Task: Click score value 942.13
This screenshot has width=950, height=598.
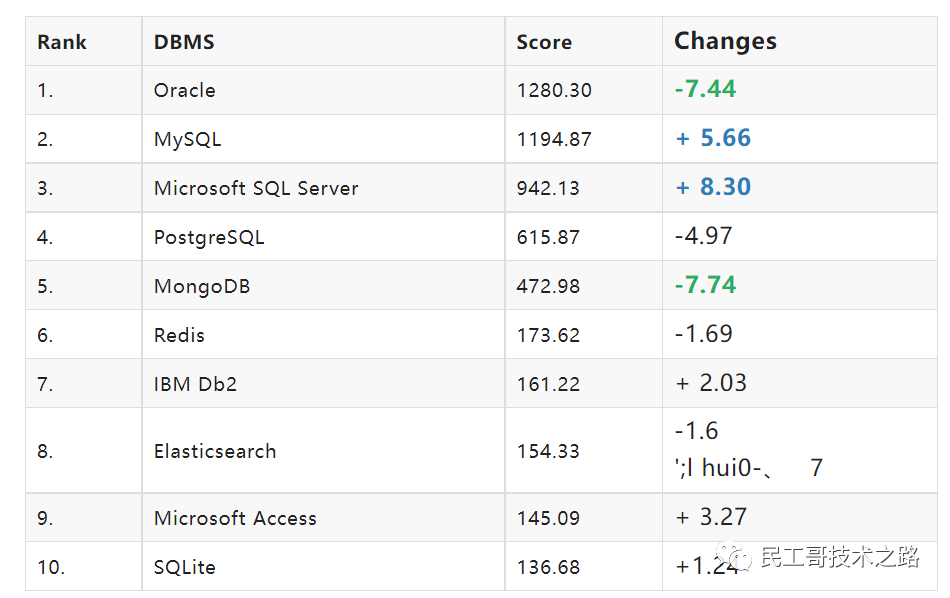Action: pos(548,188)
